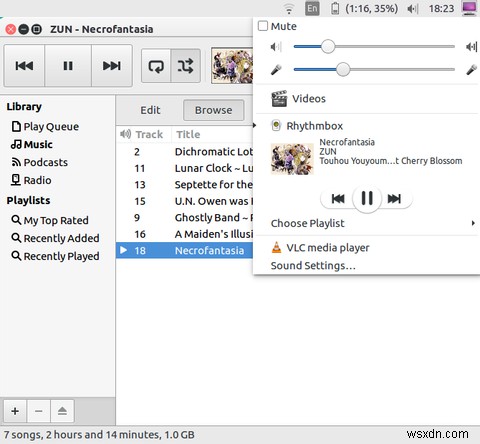Pause playback using Rhythmbox toolbar button
480x444 pixels.
(68, 66)
